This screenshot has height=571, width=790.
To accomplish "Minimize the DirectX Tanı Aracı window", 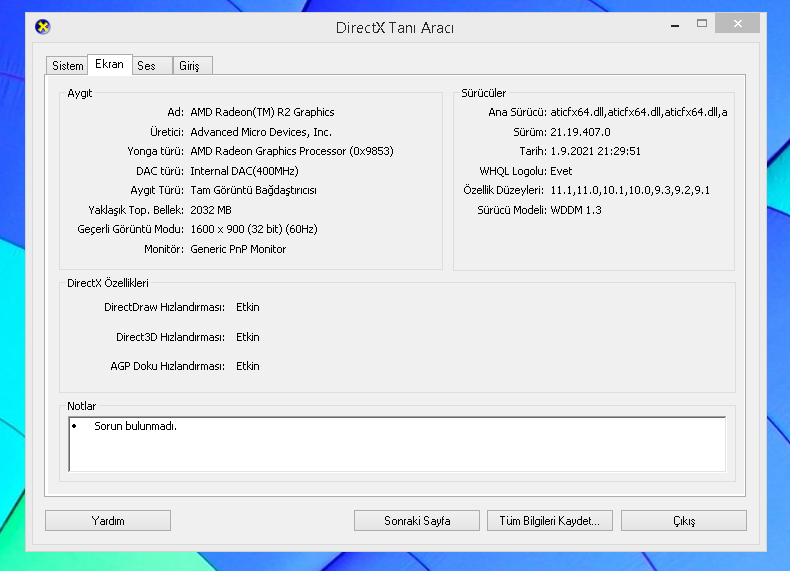I will click(x=675, y=24).
